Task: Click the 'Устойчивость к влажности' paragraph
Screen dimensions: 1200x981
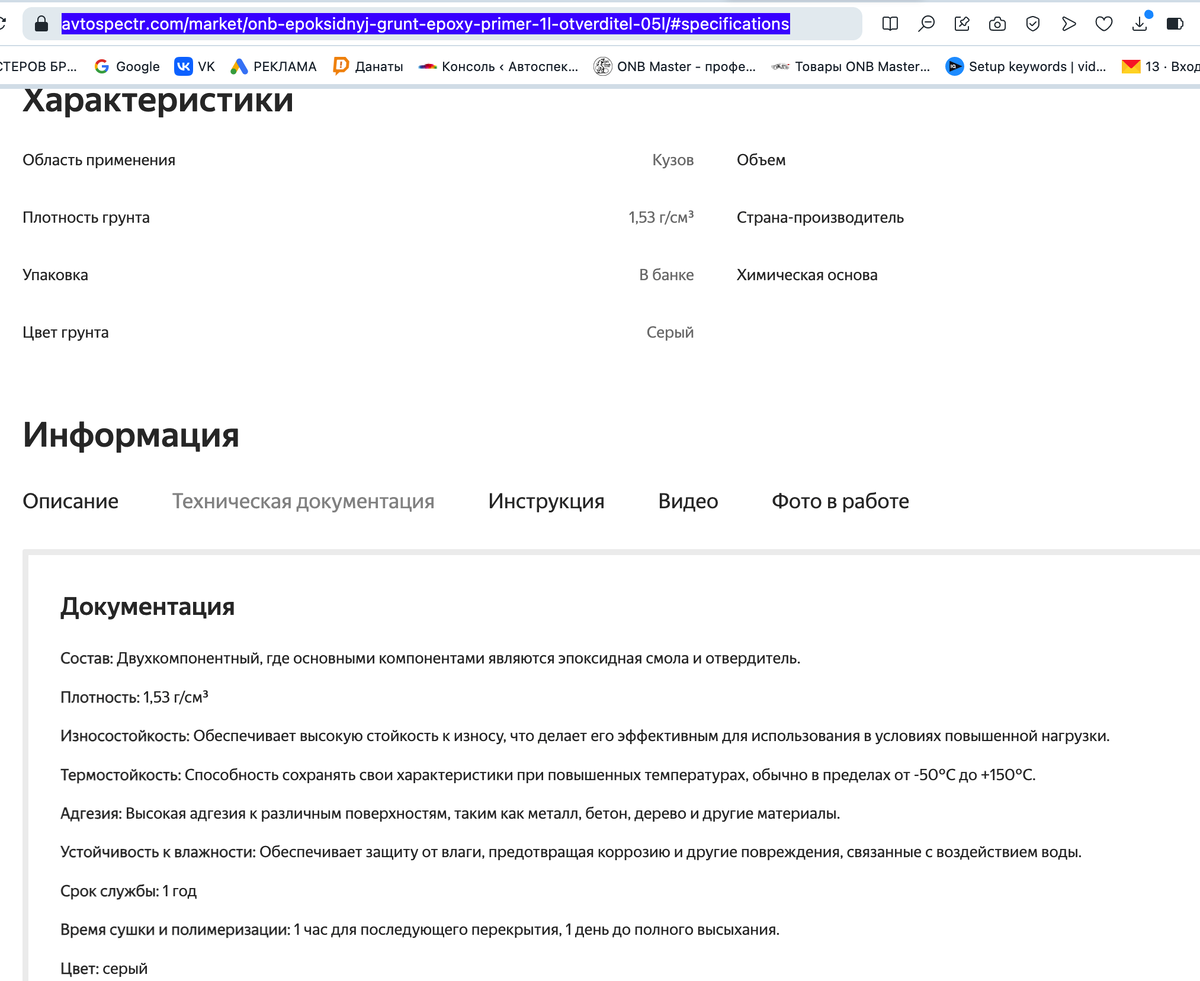Action: coord(571,853)
